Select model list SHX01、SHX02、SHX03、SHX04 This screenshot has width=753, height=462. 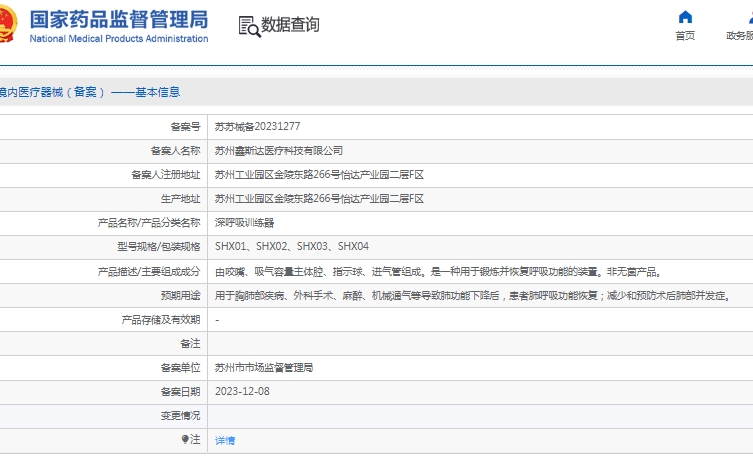point(292,246)
